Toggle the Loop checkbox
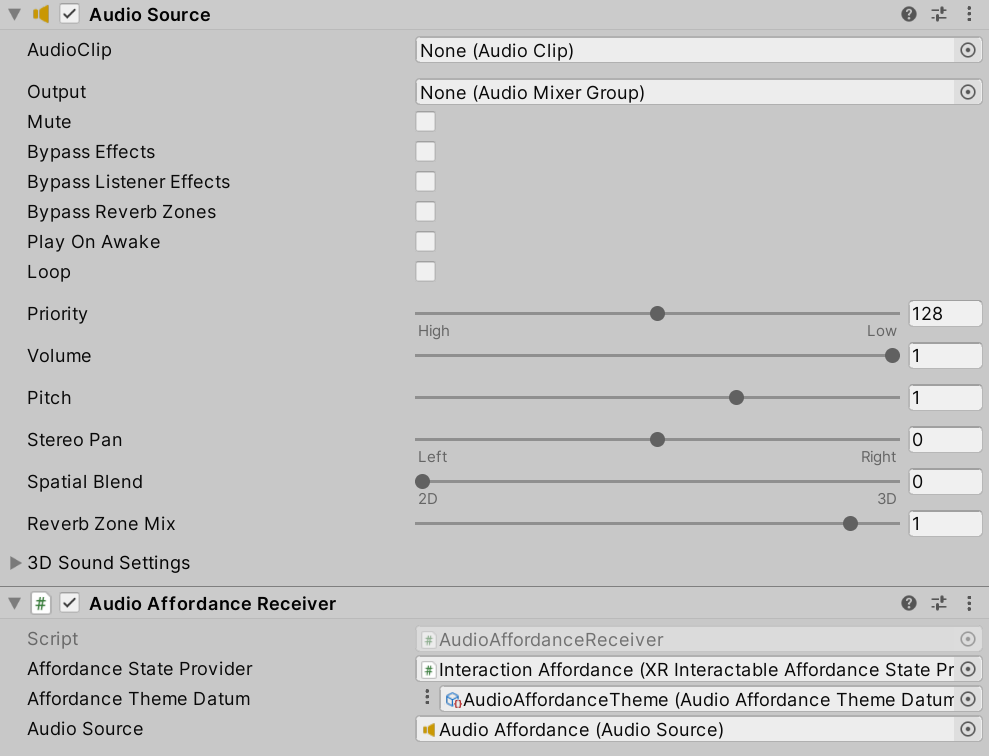This screenshot has height=756, width=989. (x=424, y=271)
